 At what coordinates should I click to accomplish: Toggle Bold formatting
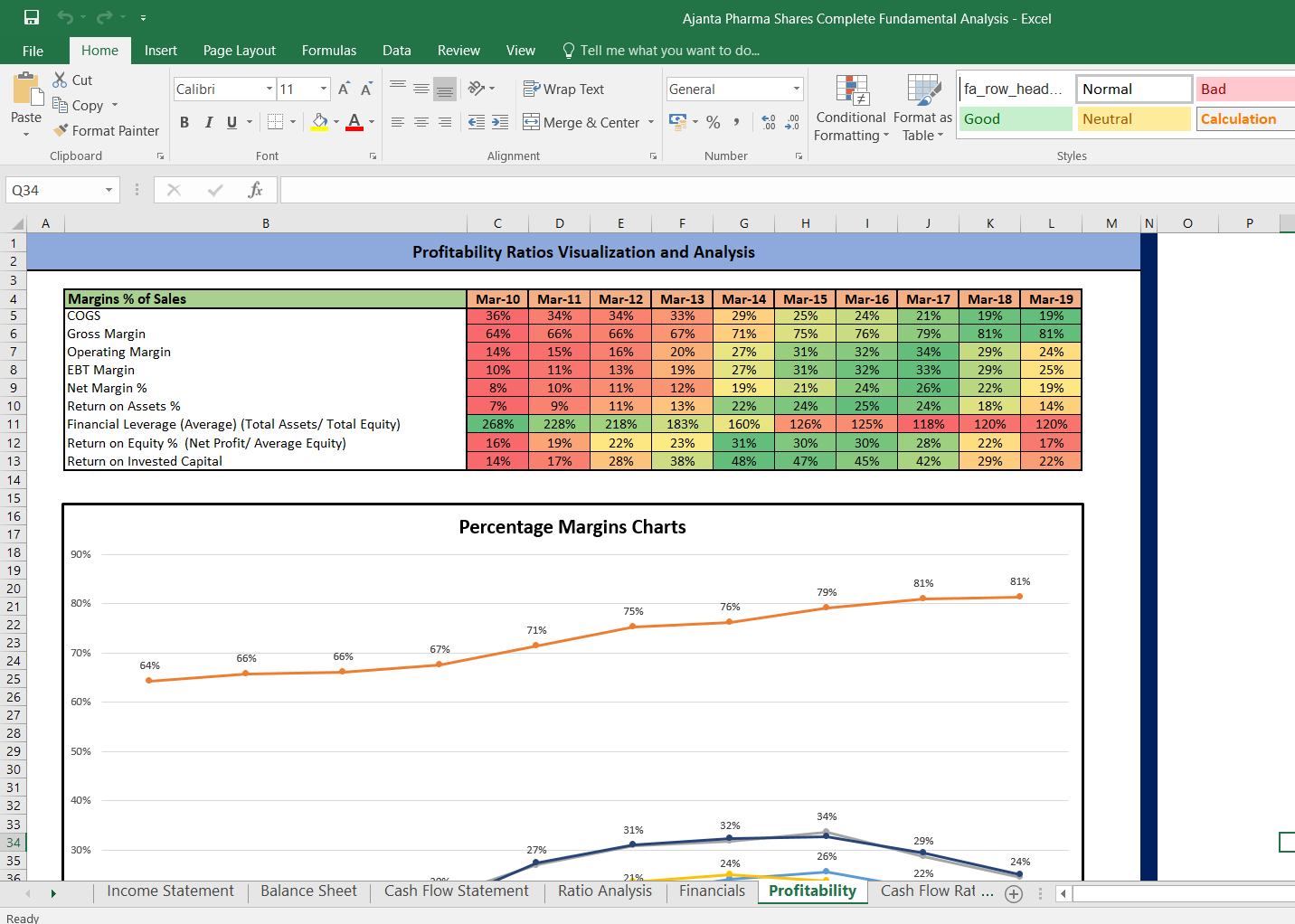tap(184, 122)
